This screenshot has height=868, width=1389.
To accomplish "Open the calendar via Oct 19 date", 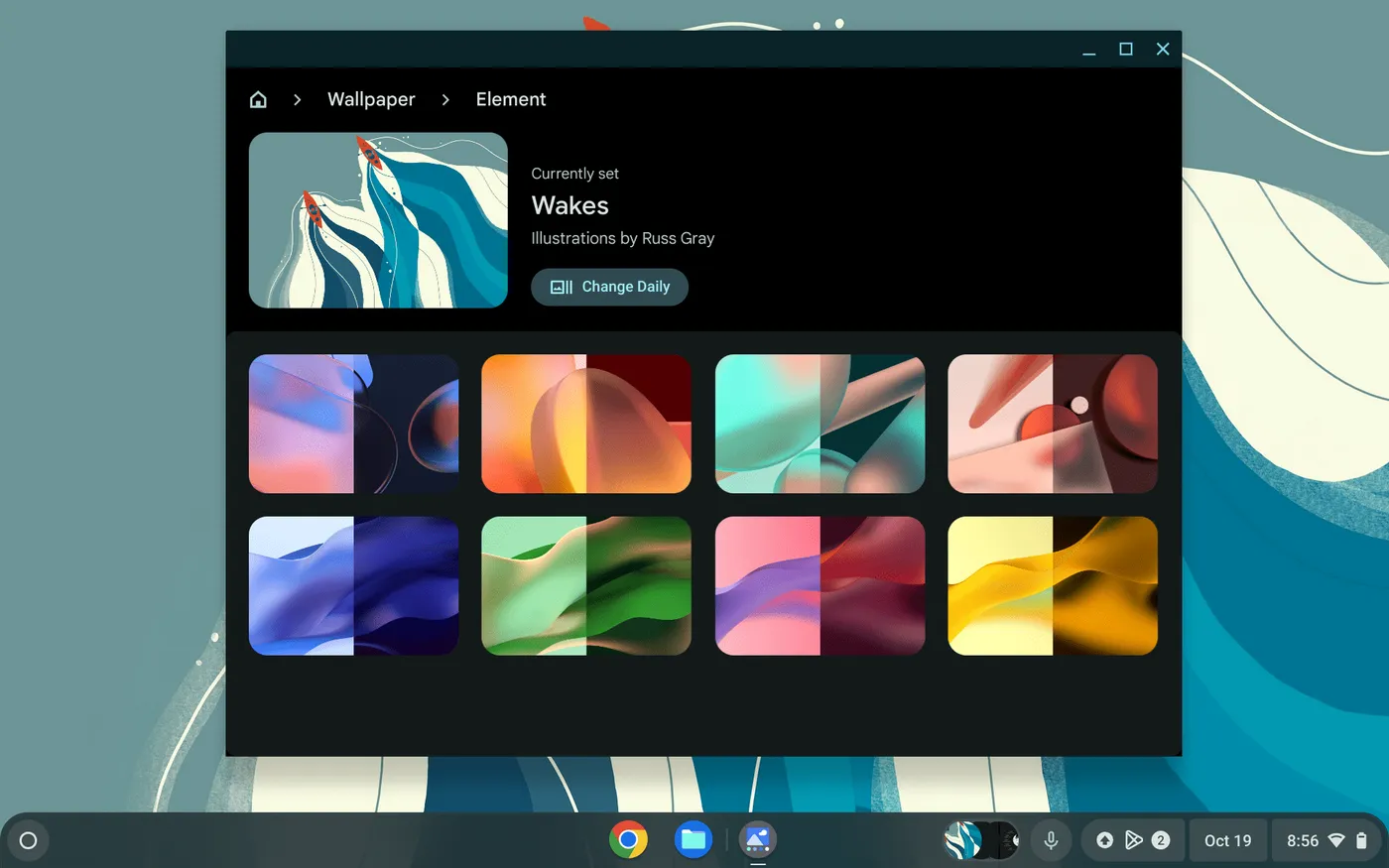I will coord(1227,840).
